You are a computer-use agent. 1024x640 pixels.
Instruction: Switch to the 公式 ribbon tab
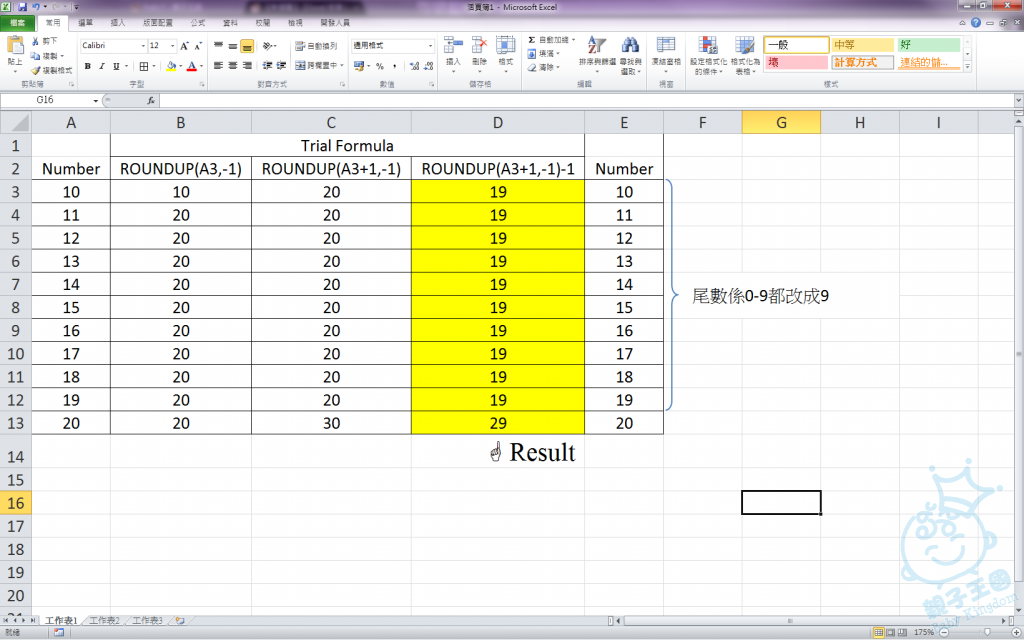pos(198,22)
